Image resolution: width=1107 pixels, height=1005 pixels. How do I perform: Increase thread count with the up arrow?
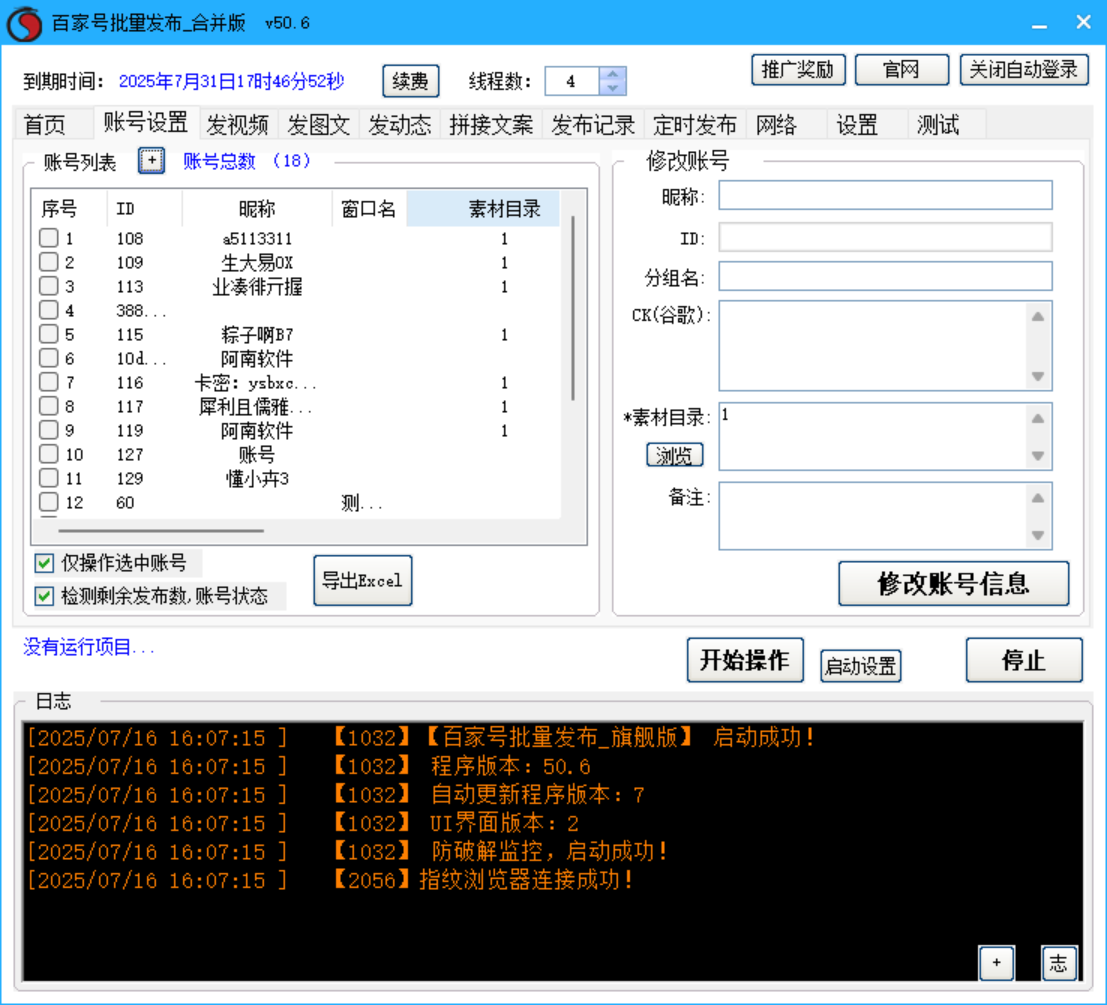pos(612,74)
